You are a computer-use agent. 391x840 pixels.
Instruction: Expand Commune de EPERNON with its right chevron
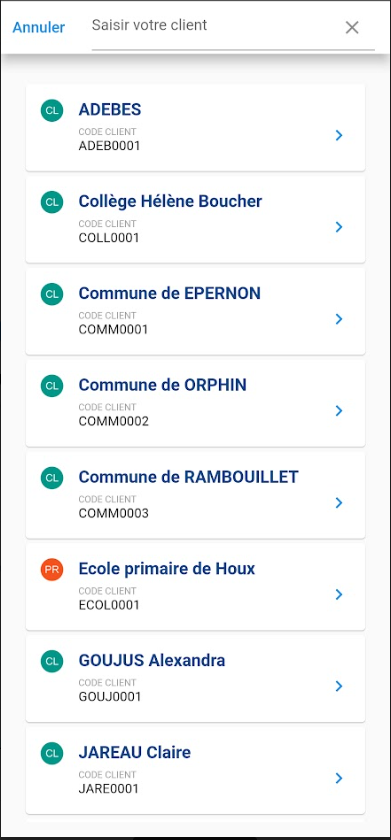pyautogui.click(x=339, y=319)
